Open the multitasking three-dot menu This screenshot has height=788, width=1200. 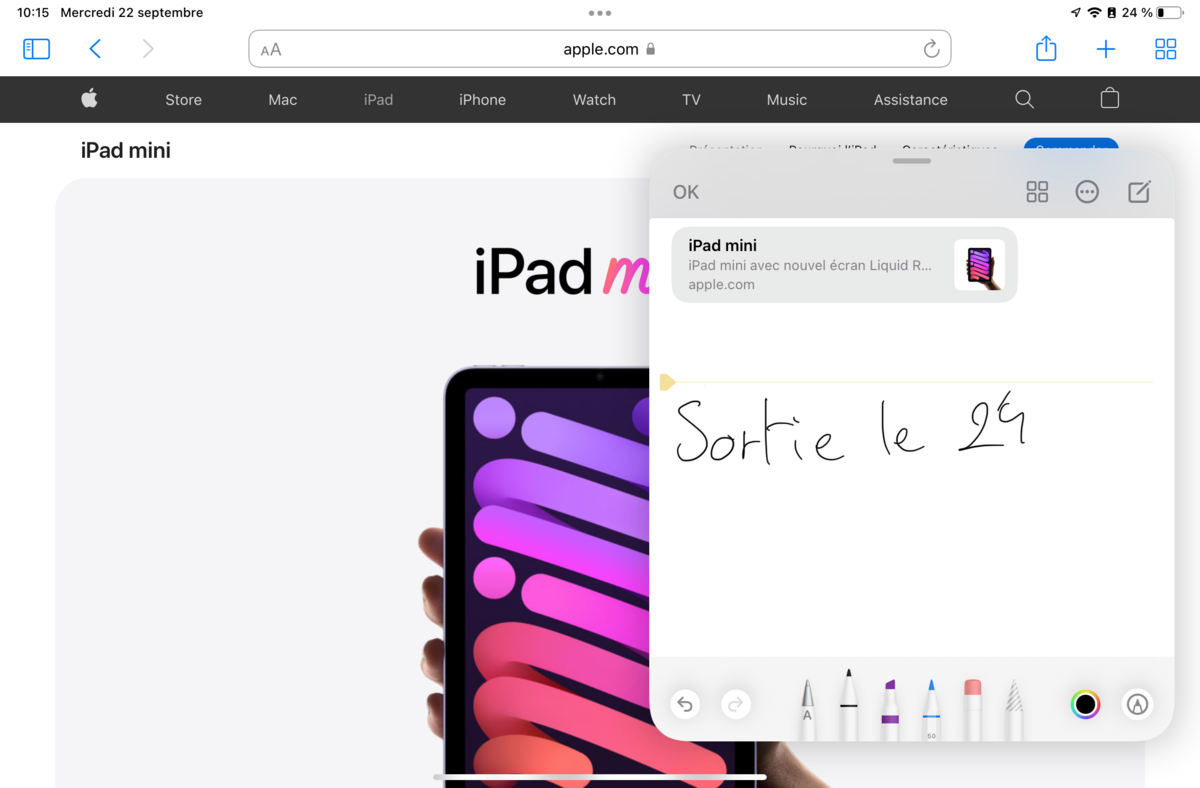click(600, 13)
